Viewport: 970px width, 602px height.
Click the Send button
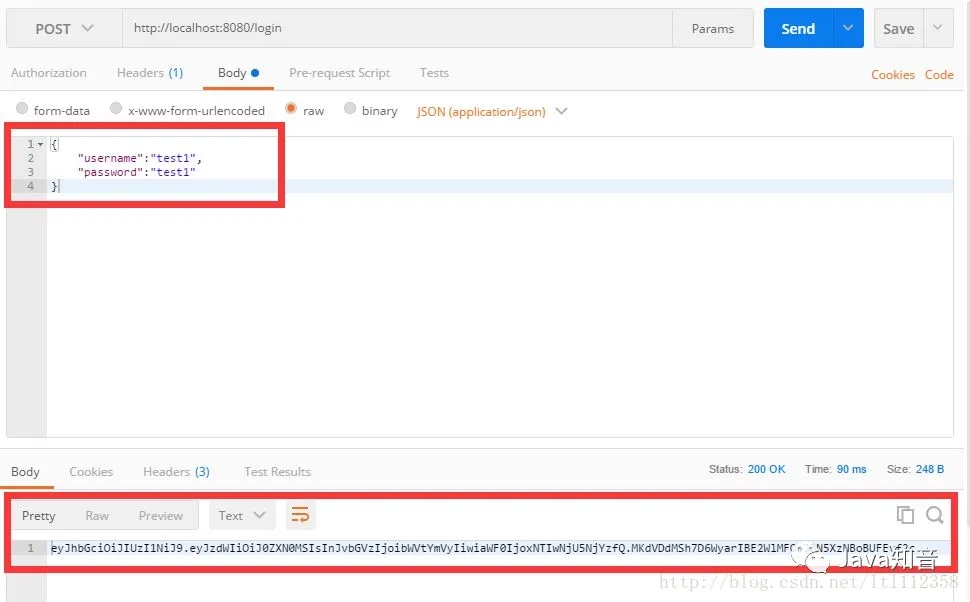797,28
